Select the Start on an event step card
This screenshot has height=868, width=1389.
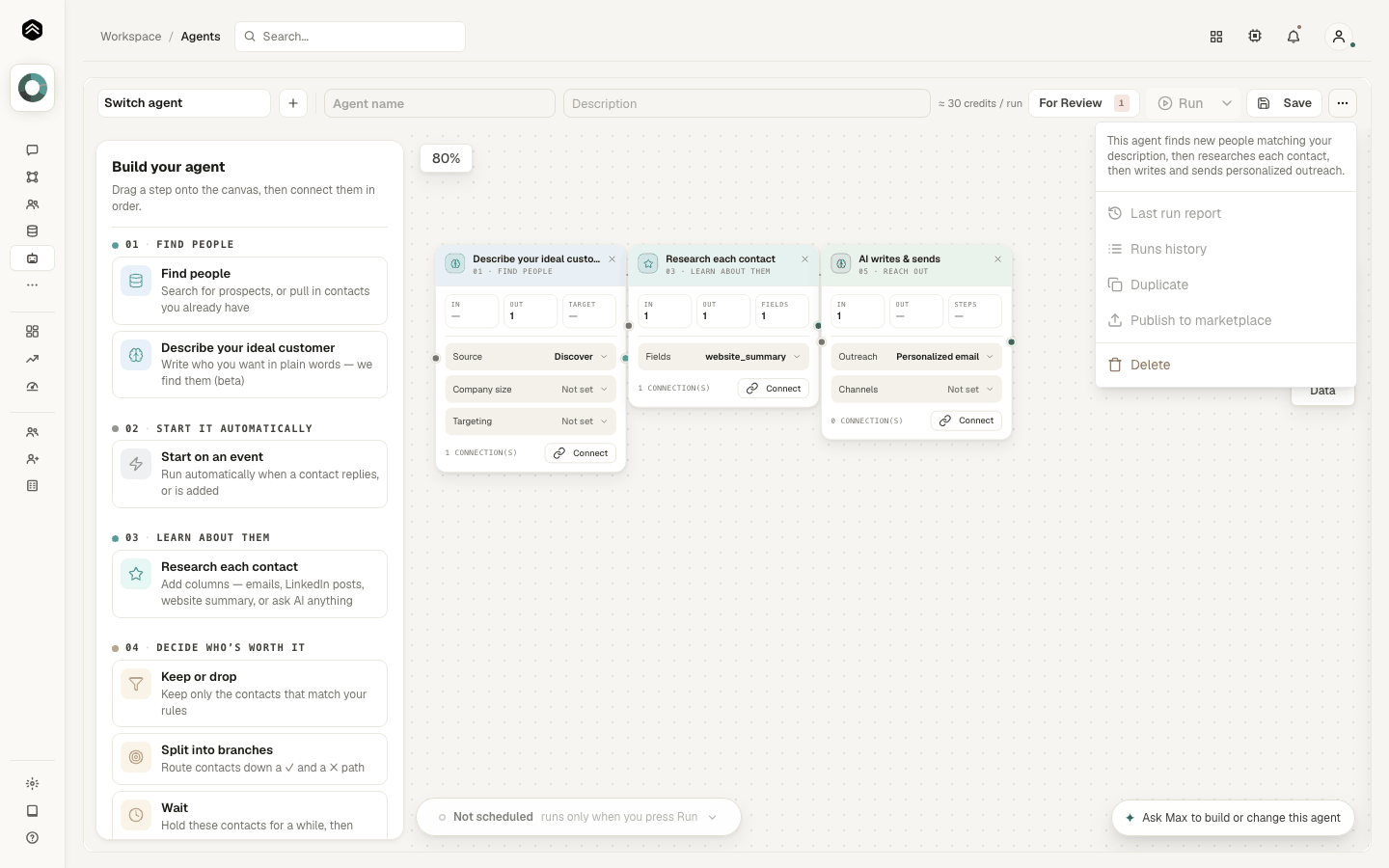tap(250, 474)
